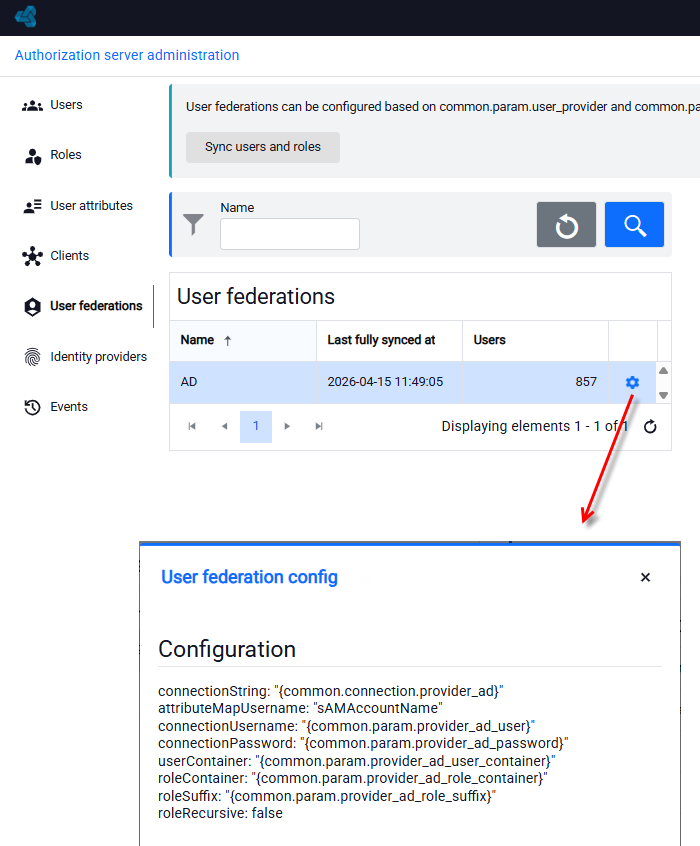Click the roleSuffix configuration line
The height and width of the screenshot is (846, 700).
(x=327, y=796)
